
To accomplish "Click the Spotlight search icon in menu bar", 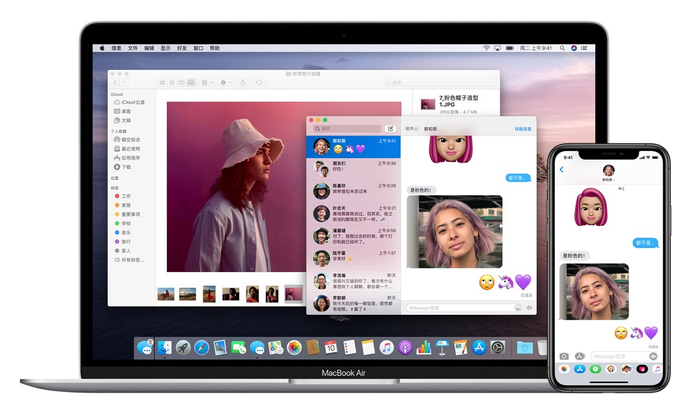I will click(x=562, y=48).
